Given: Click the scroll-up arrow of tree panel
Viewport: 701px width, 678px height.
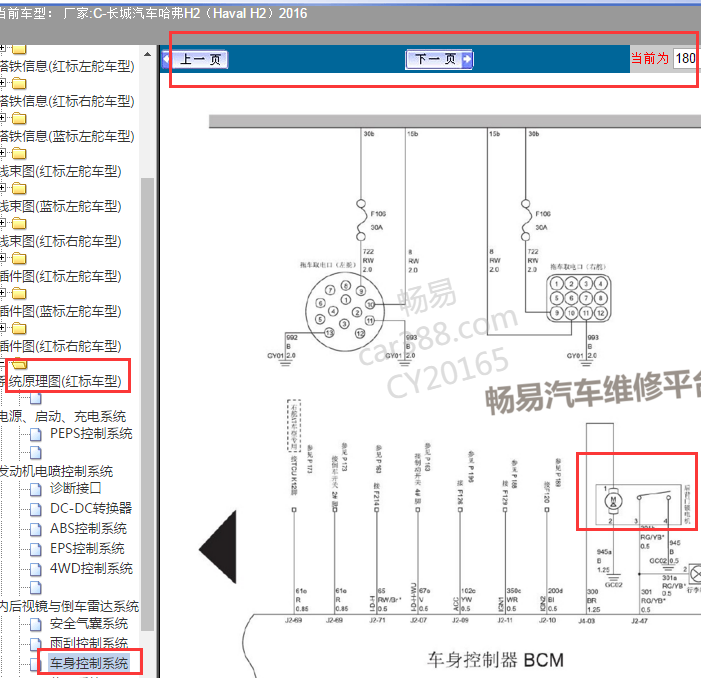Looking at the screenshot, I should tap(148, 55).
